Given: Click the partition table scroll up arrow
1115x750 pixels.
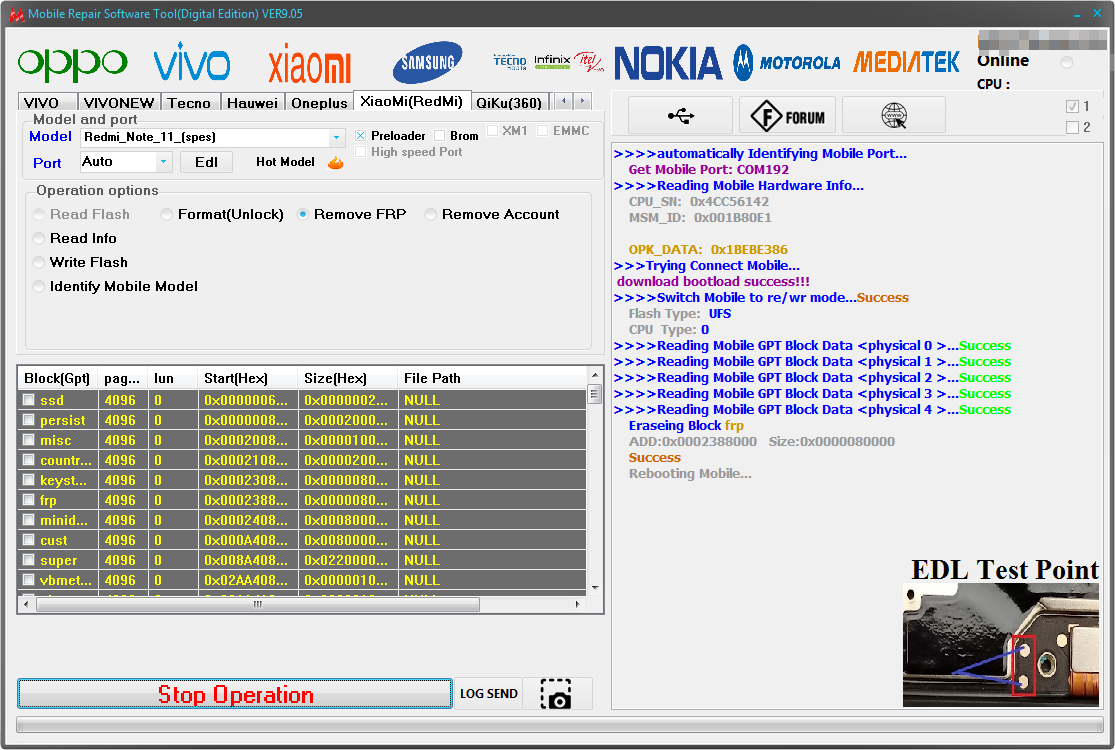Looking at the screenshot, I should [x=595, y=375].
